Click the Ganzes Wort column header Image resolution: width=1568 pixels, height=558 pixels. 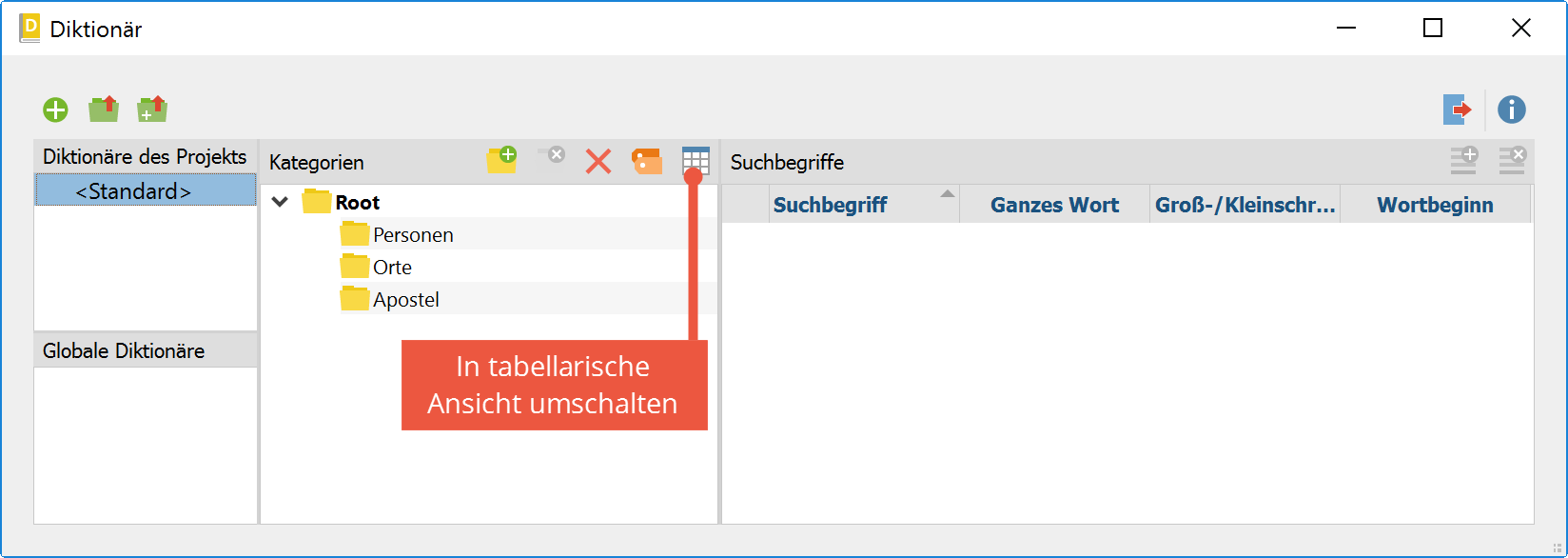click(x=1054, y=205)
